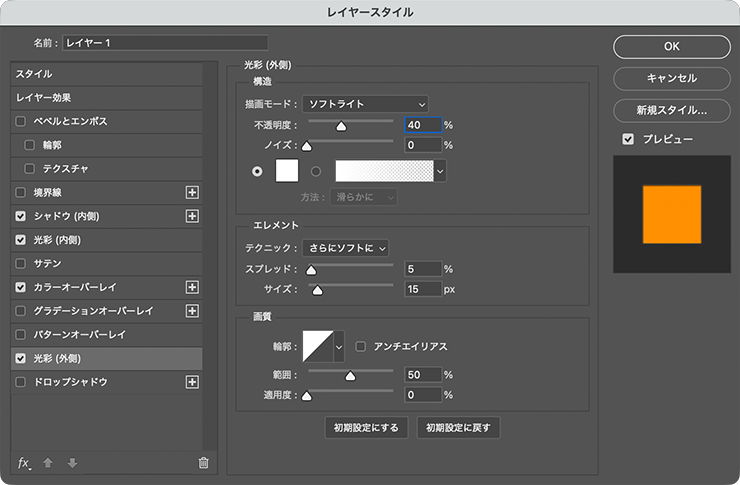
Task: Expand the 輪郭 contour picker arrow
Action: [x=338, y=346]
